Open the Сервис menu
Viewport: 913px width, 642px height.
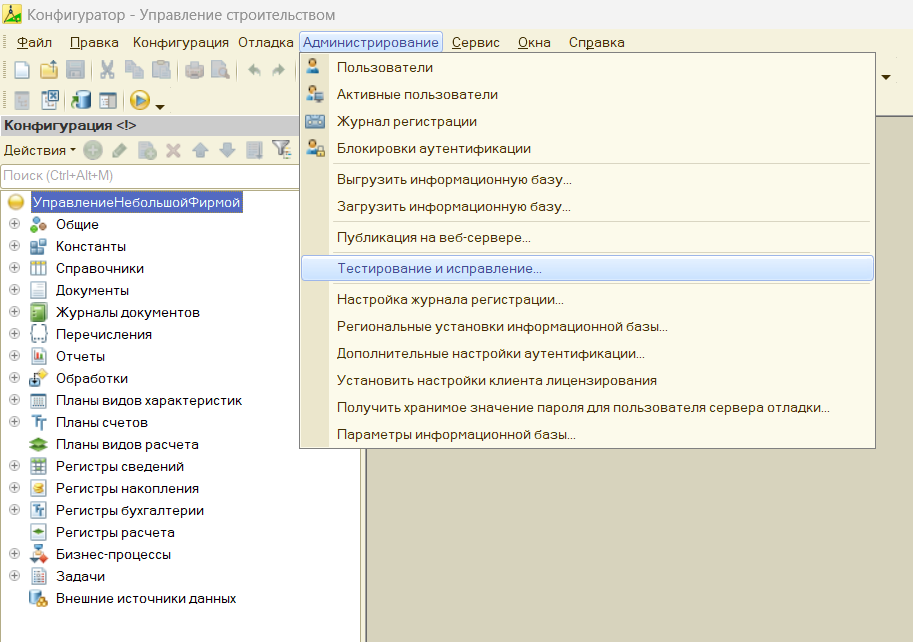coord(475,42)
